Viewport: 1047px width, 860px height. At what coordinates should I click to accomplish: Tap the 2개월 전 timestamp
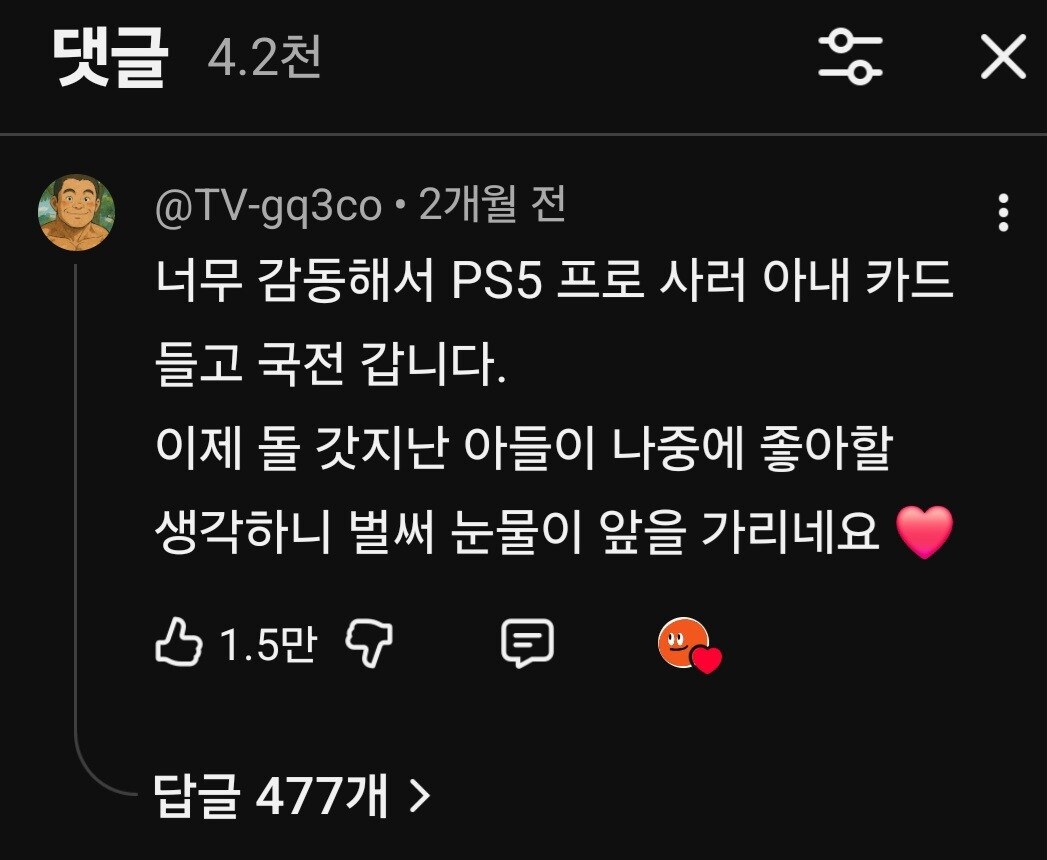click(x=493, y=204)
